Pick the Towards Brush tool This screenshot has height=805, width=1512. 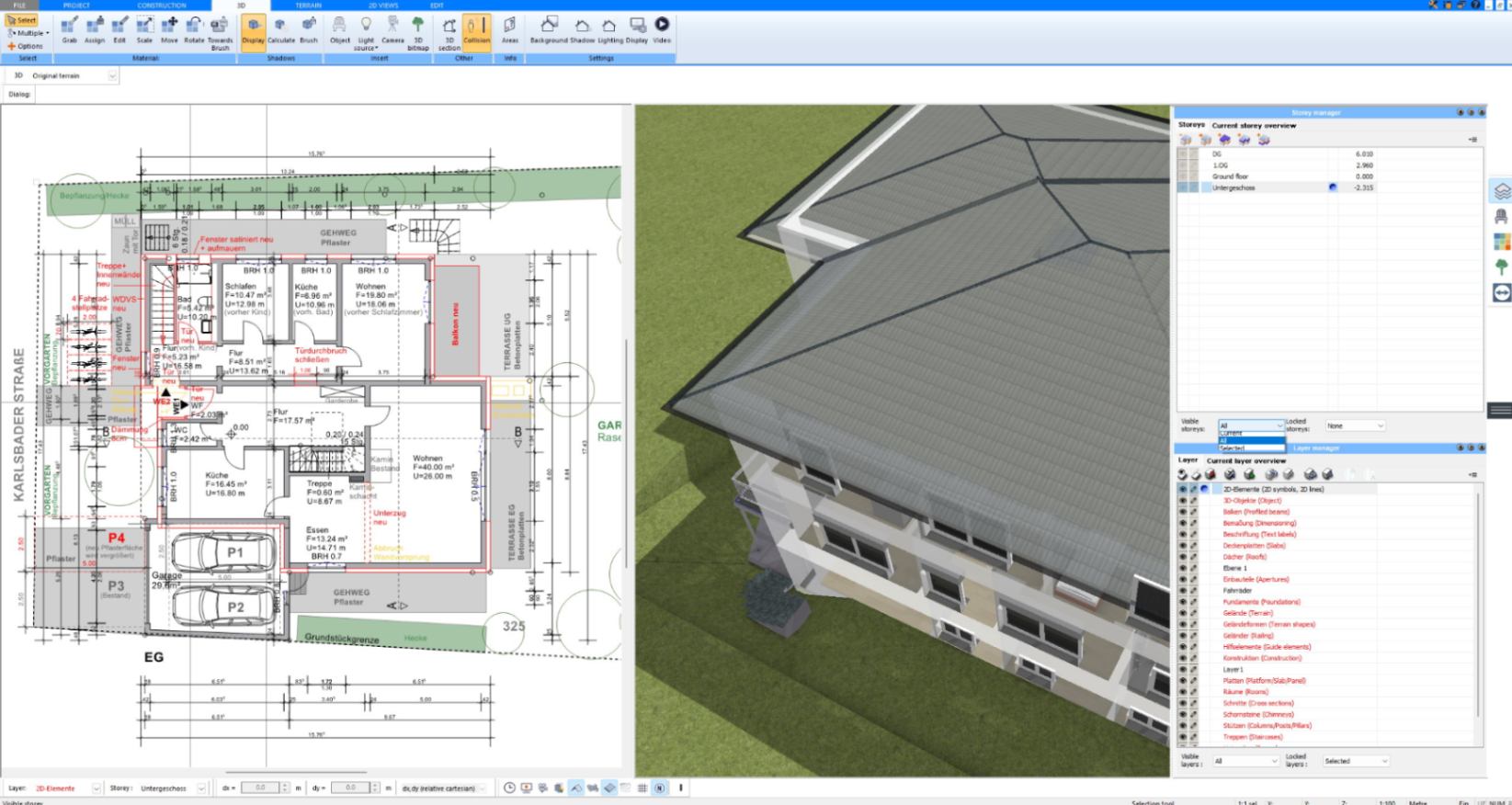pyautogui.click(x=221, y=33)
